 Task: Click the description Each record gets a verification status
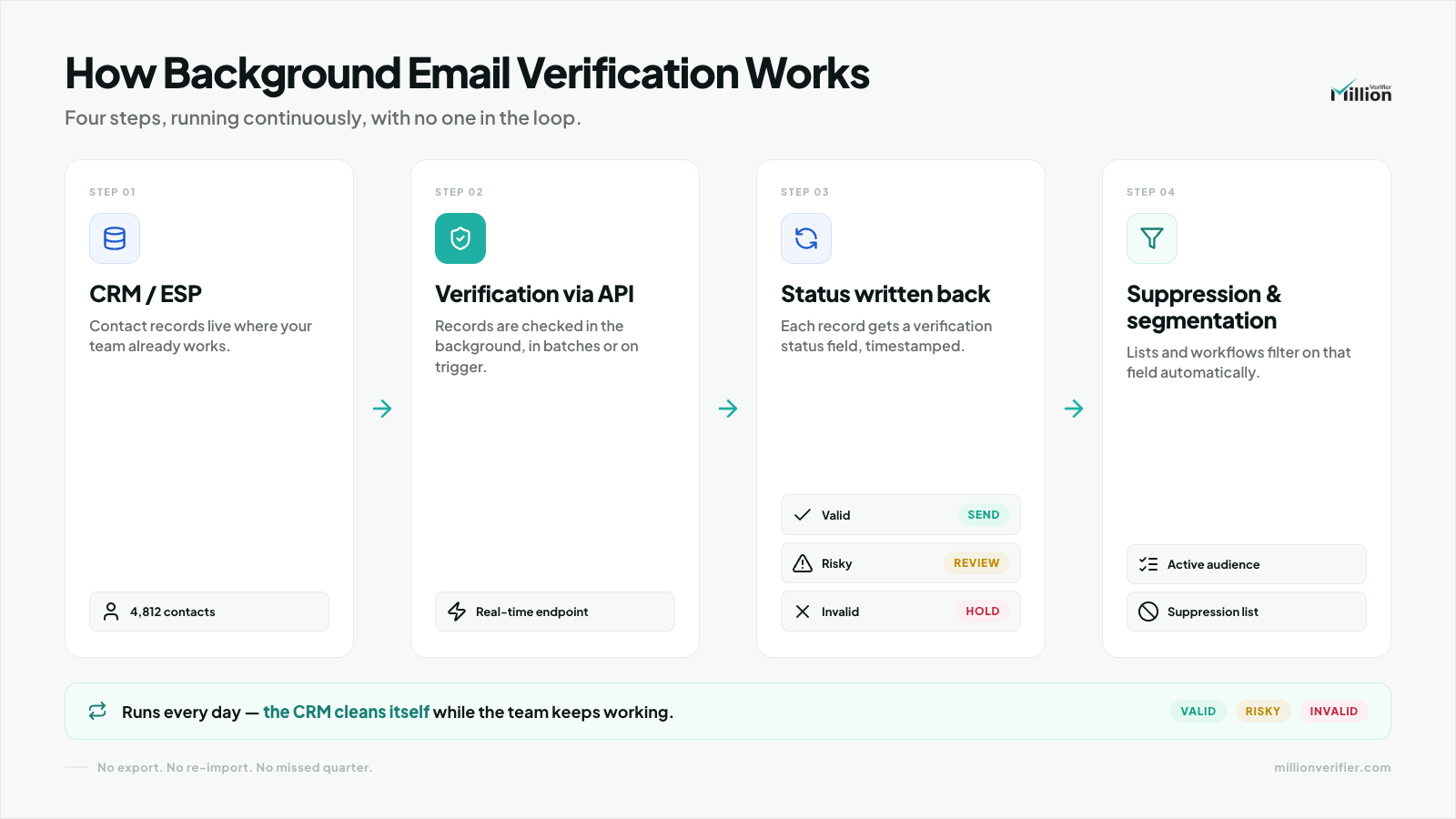coord(886,336)
